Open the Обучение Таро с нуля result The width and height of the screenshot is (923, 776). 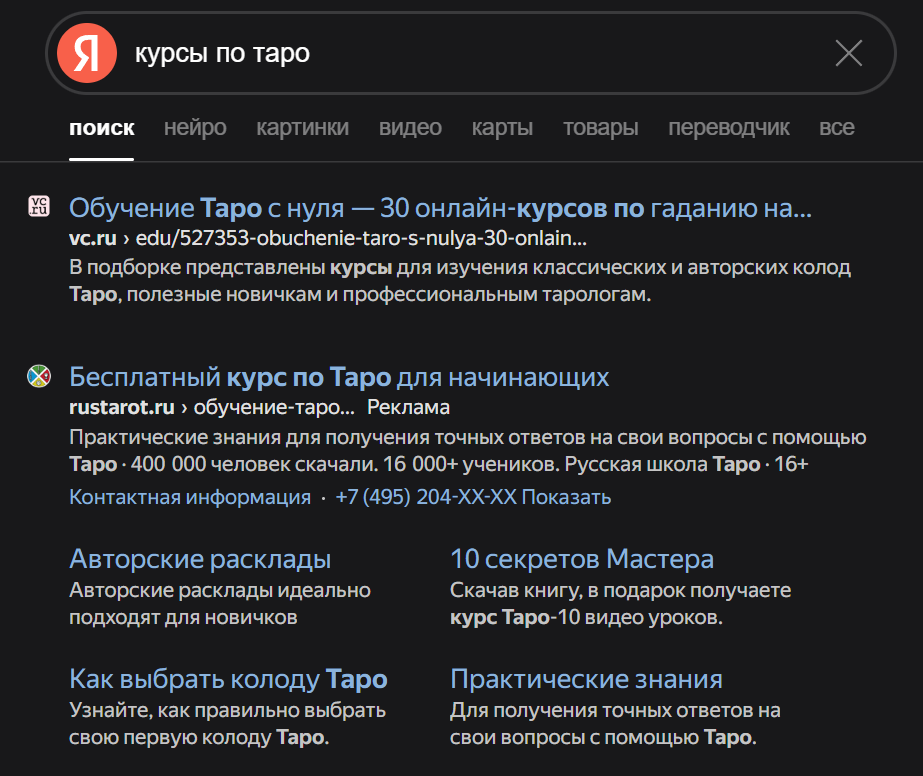point(440,208)
